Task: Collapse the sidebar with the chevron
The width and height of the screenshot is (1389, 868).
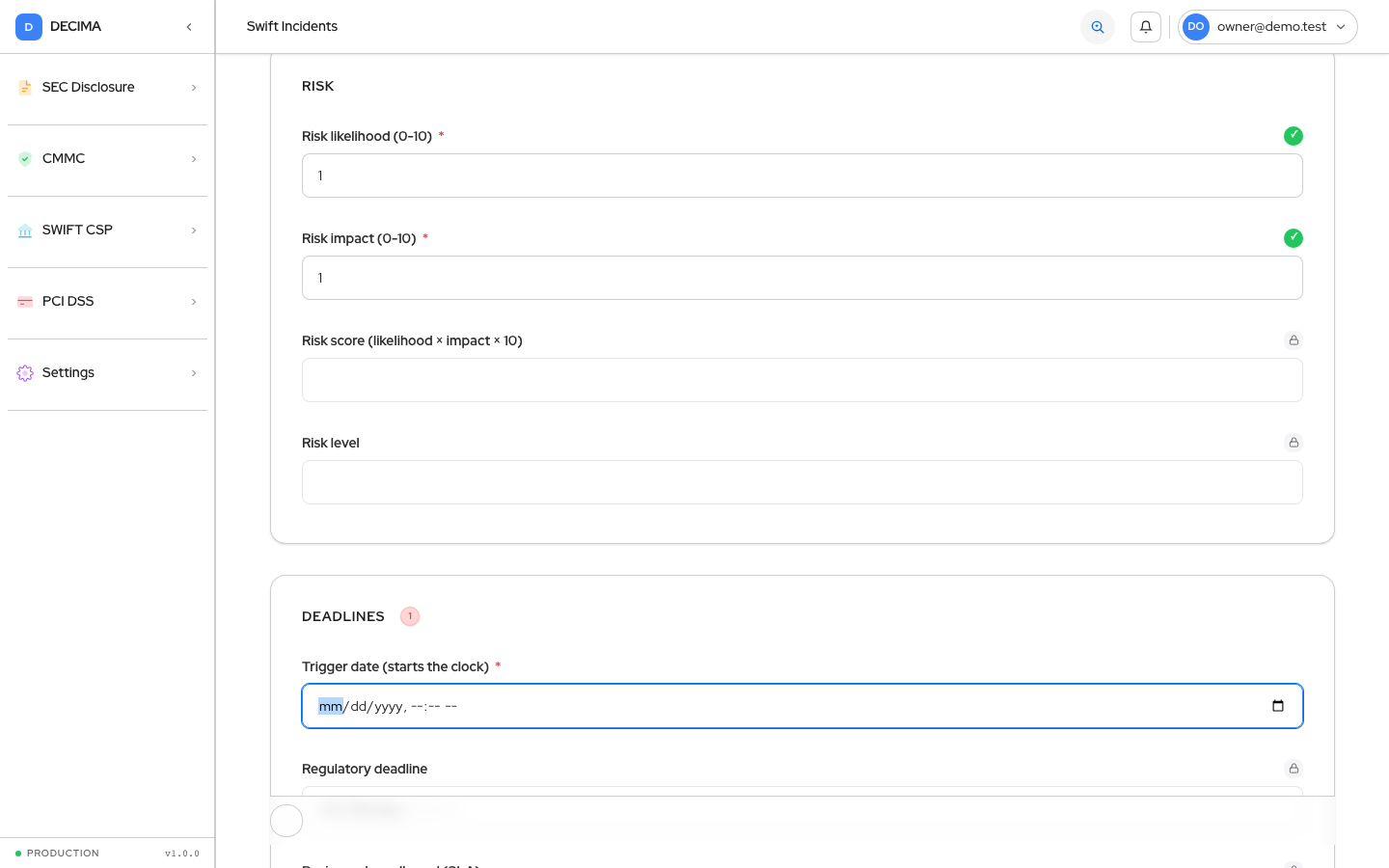Action: (189, 27)
